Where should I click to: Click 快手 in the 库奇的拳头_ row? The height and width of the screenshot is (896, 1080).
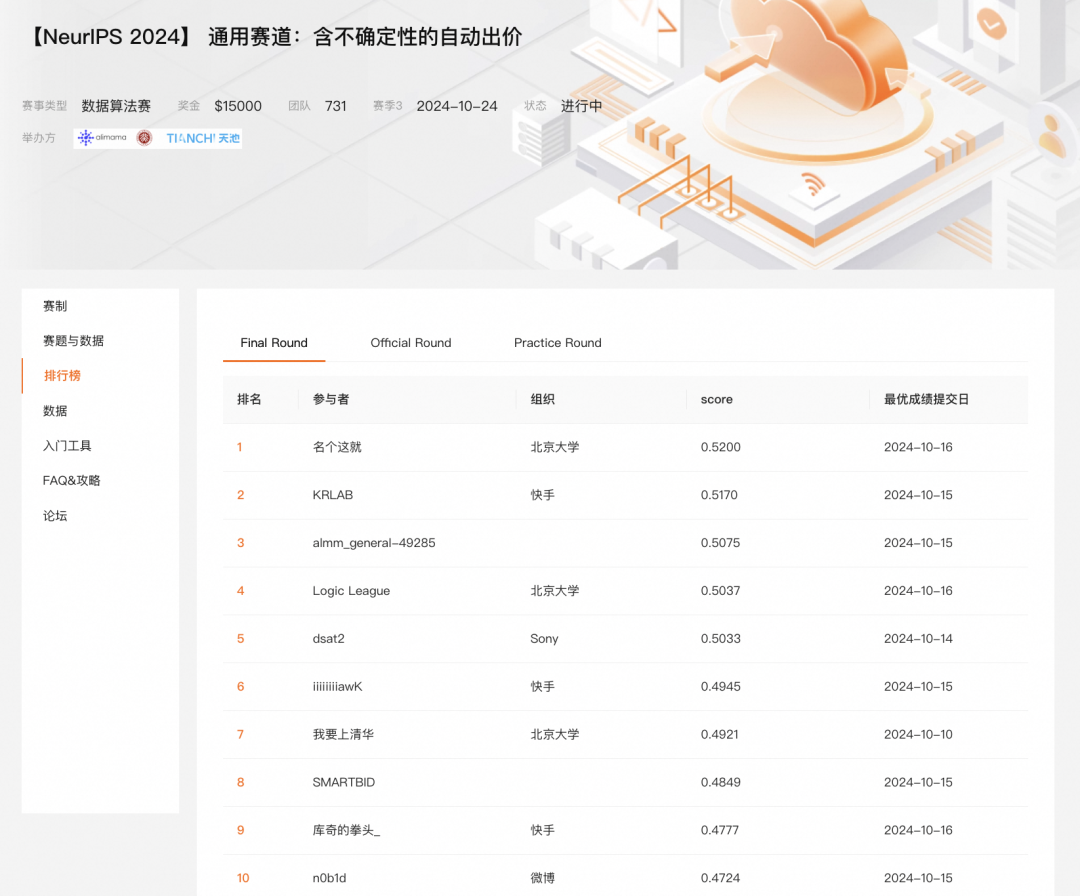[543, 830]
